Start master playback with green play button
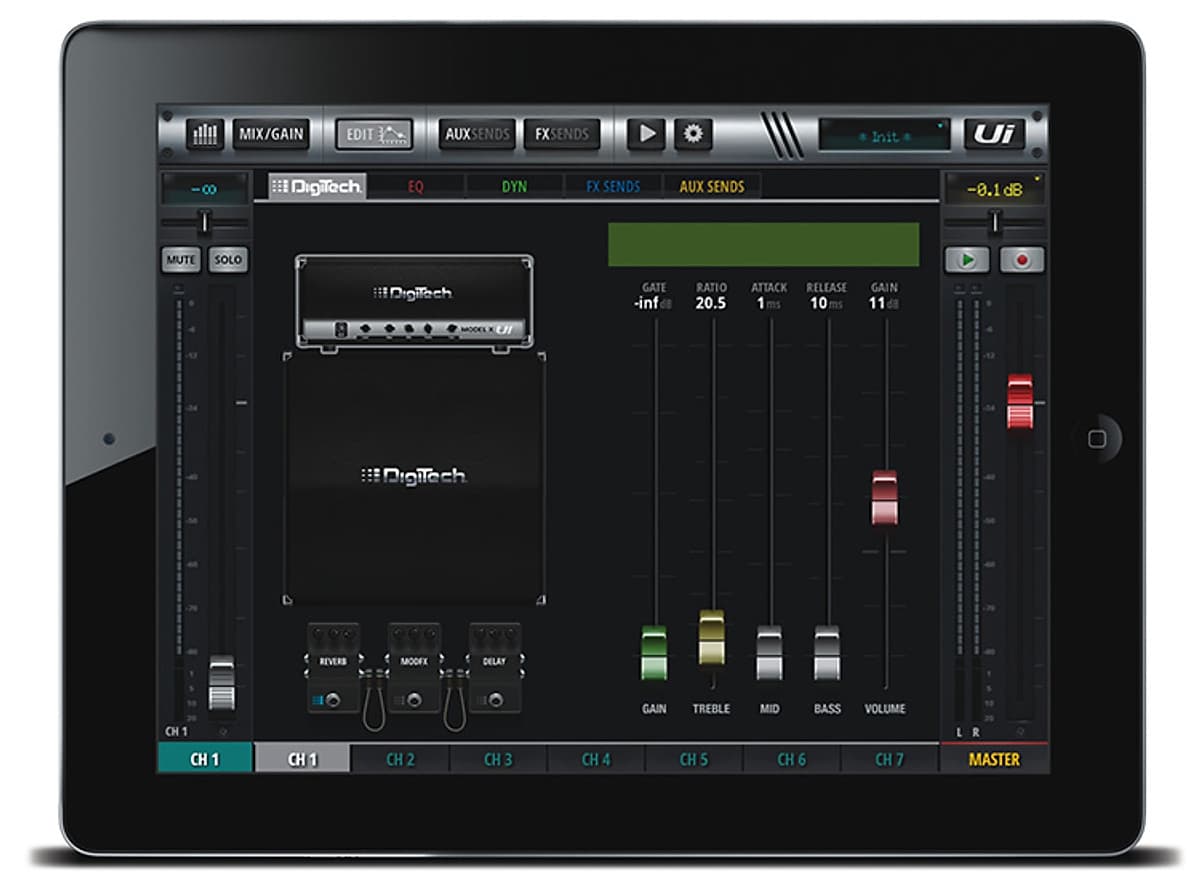1200x891 pixels. click(x=967, y=260)
